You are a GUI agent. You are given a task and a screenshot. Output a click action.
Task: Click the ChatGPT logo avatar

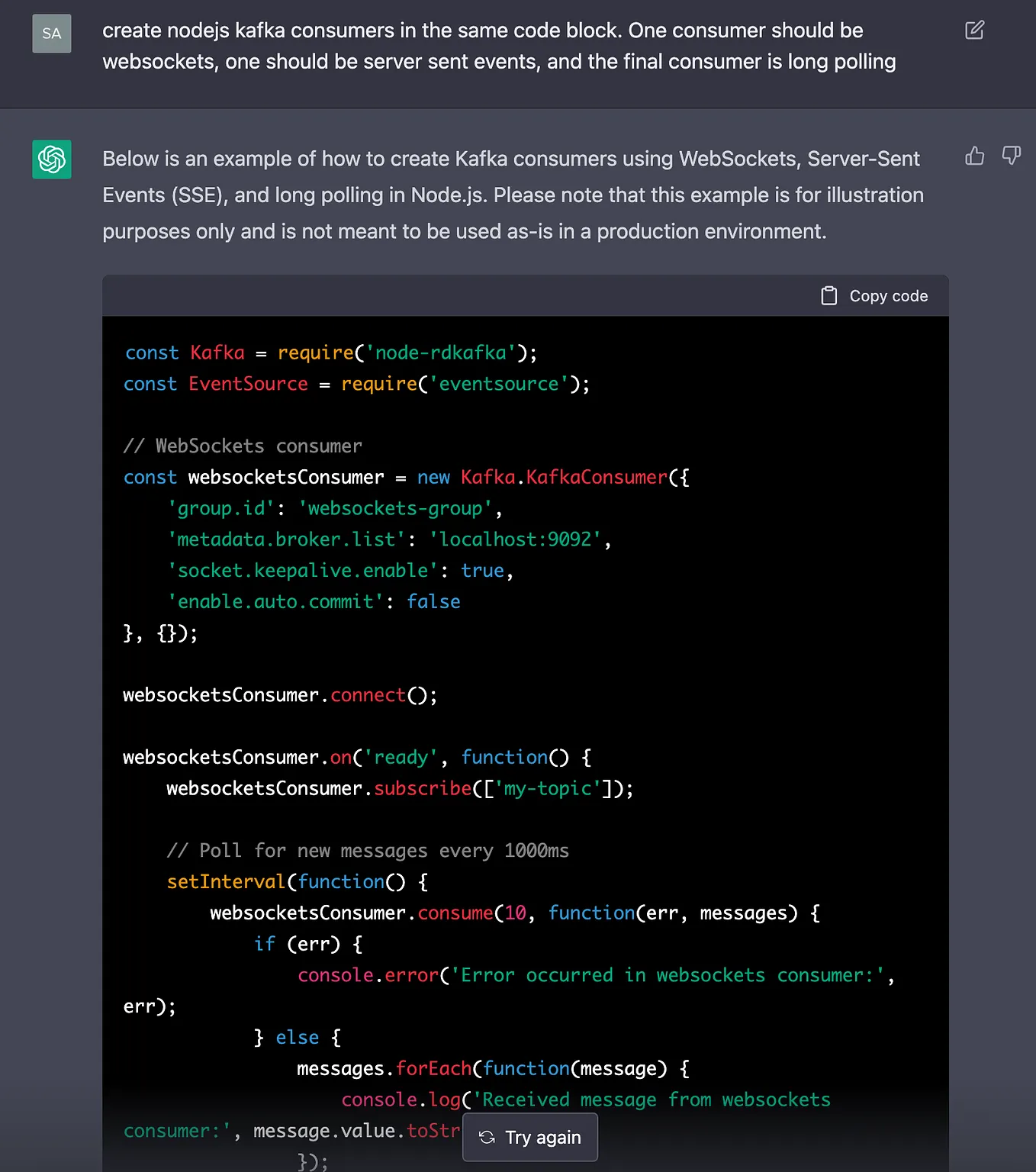pos(52,159)
